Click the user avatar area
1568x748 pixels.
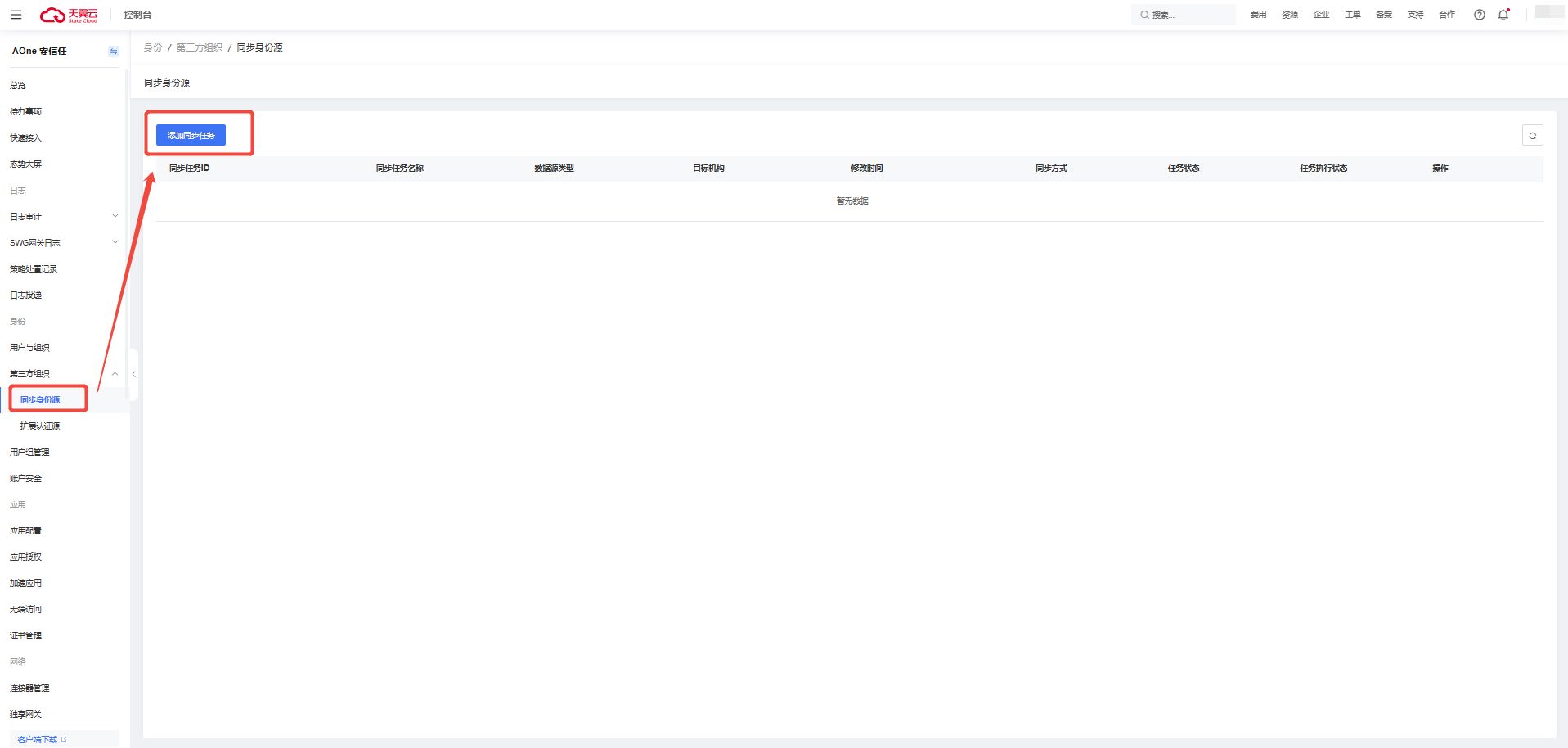[x=1549, y=12]
